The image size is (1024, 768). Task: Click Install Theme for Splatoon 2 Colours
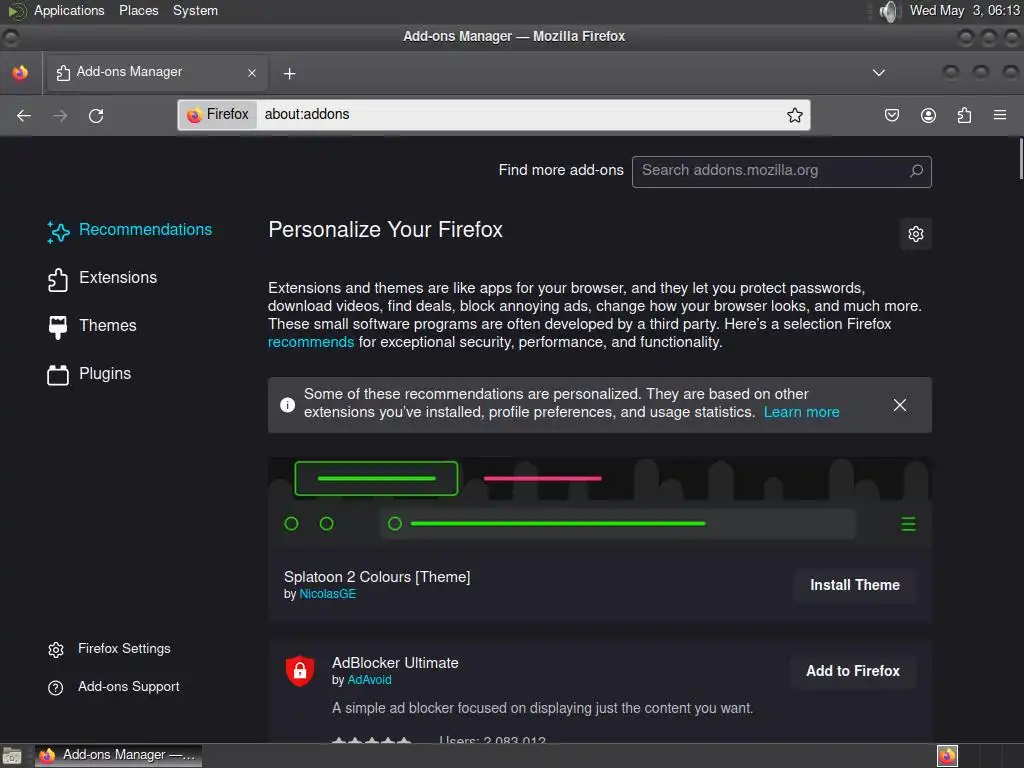855,585
